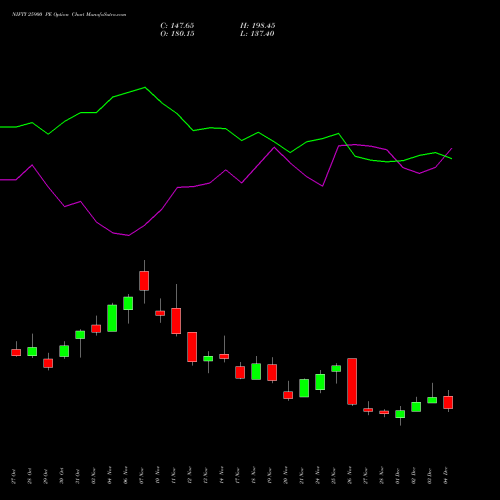The width and height of the screenshot is (500, 500).
Task: Select the high value H: 198.45
Action: tap(257, 26)
